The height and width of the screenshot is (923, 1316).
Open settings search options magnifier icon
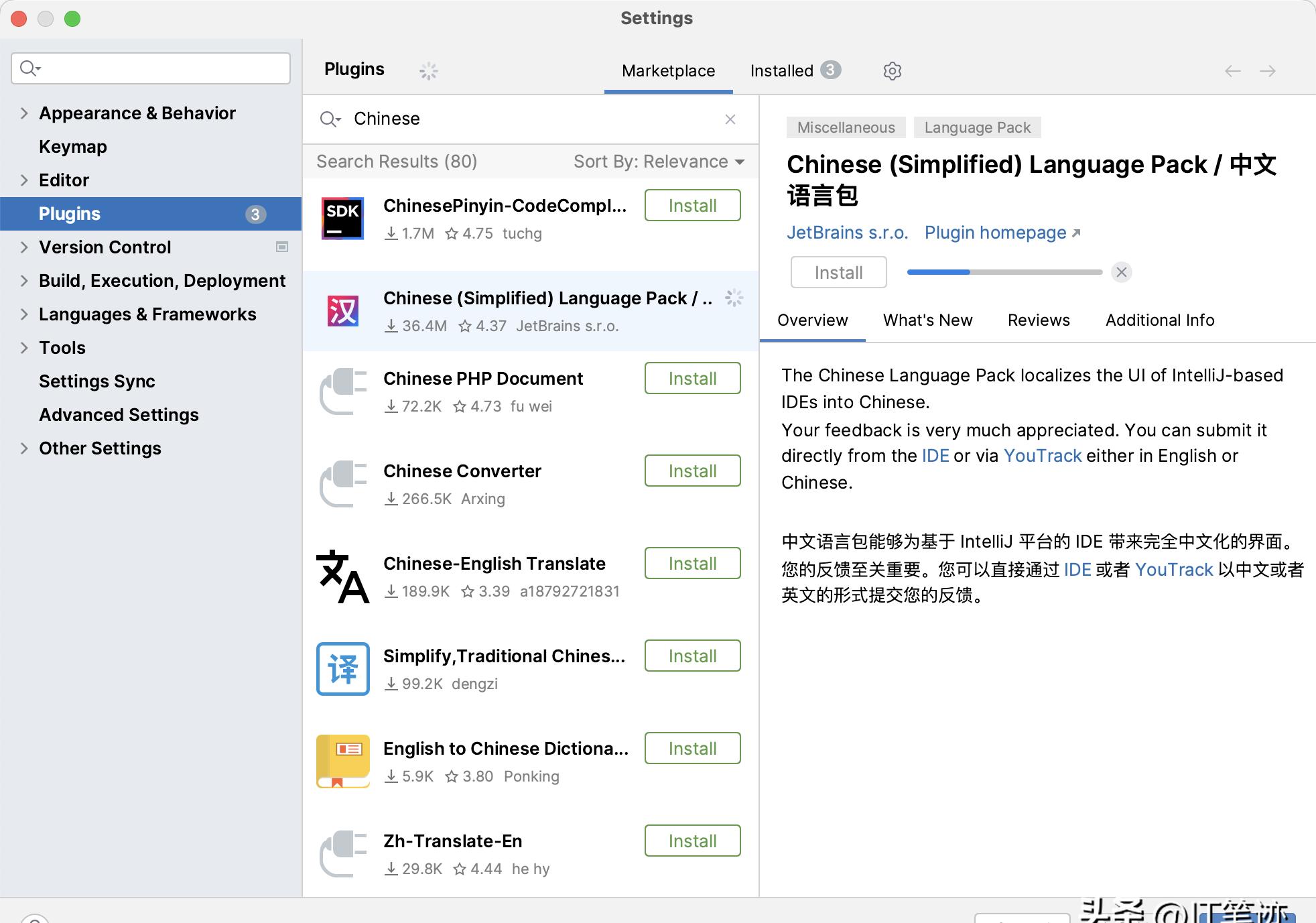30,68
